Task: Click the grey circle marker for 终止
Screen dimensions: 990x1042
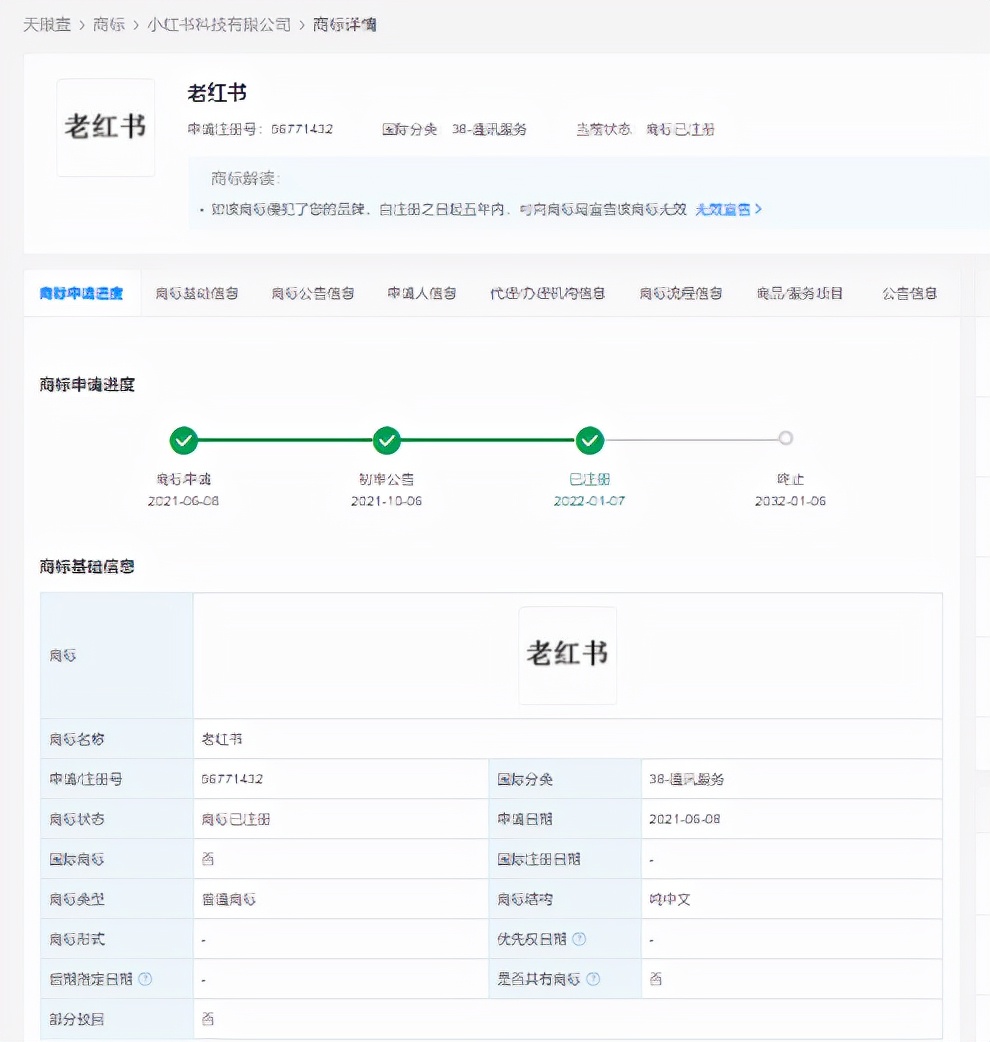Action: (786, 438)
